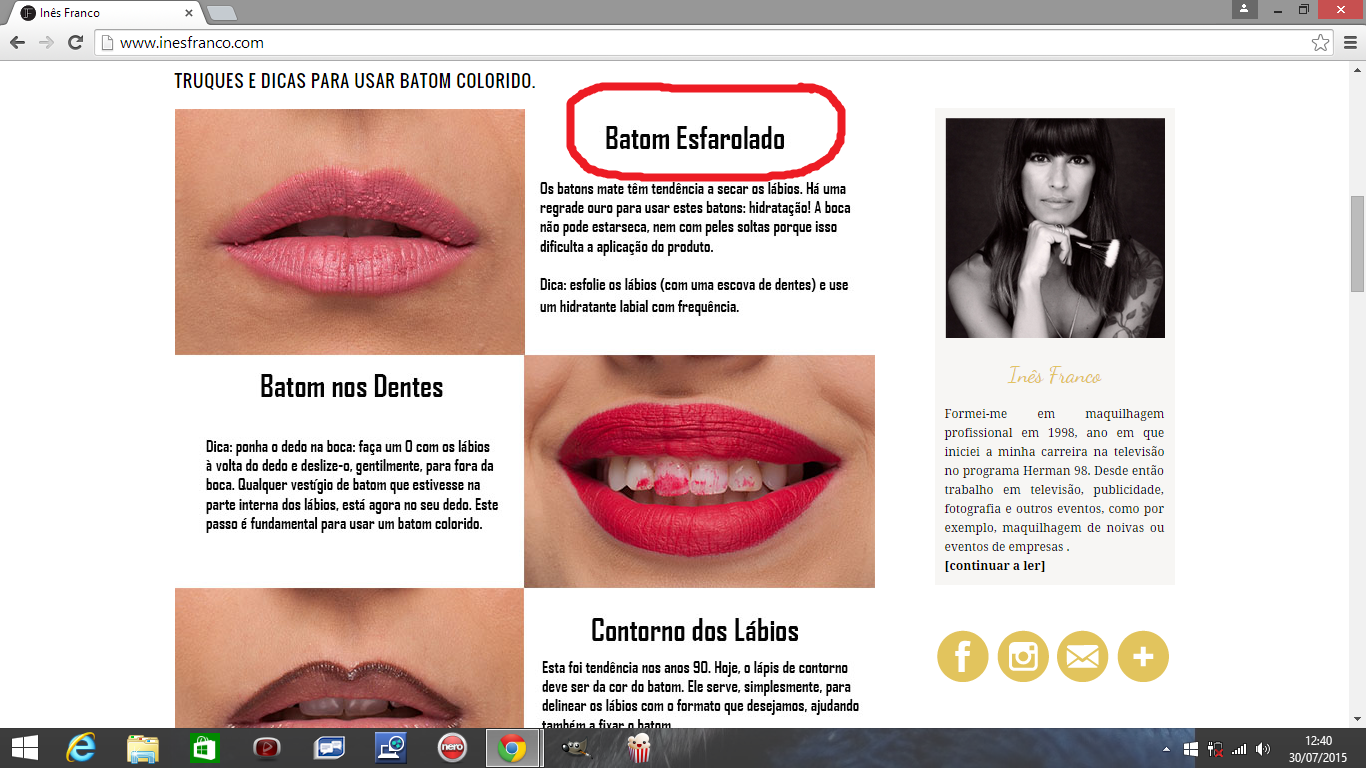This screenshot has height=768, width=1366.
Task: Launch Nero from the taskbar
Action: [x=452, y=748]
